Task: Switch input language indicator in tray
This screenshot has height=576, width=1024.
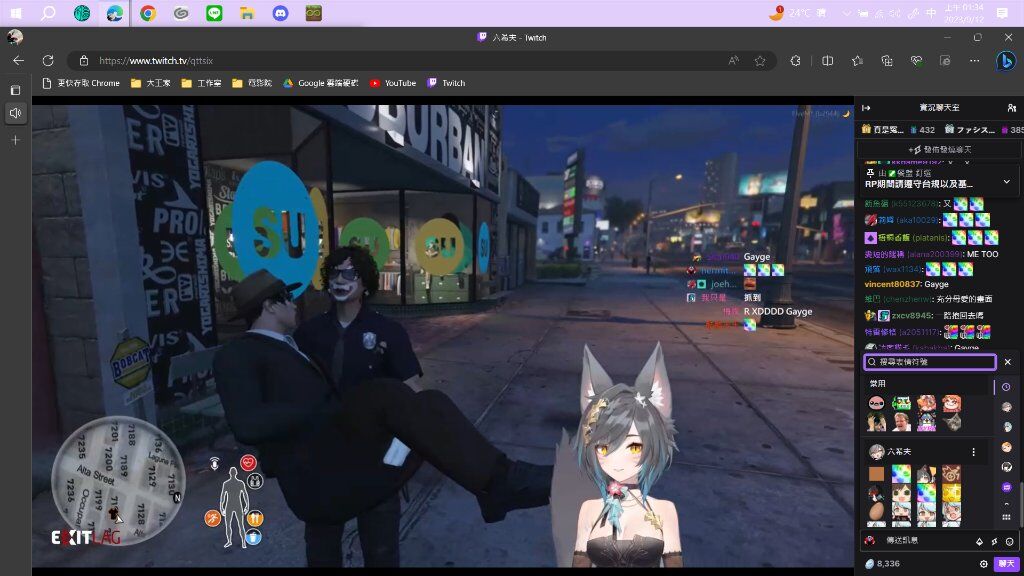Action: tap(931, 13)
